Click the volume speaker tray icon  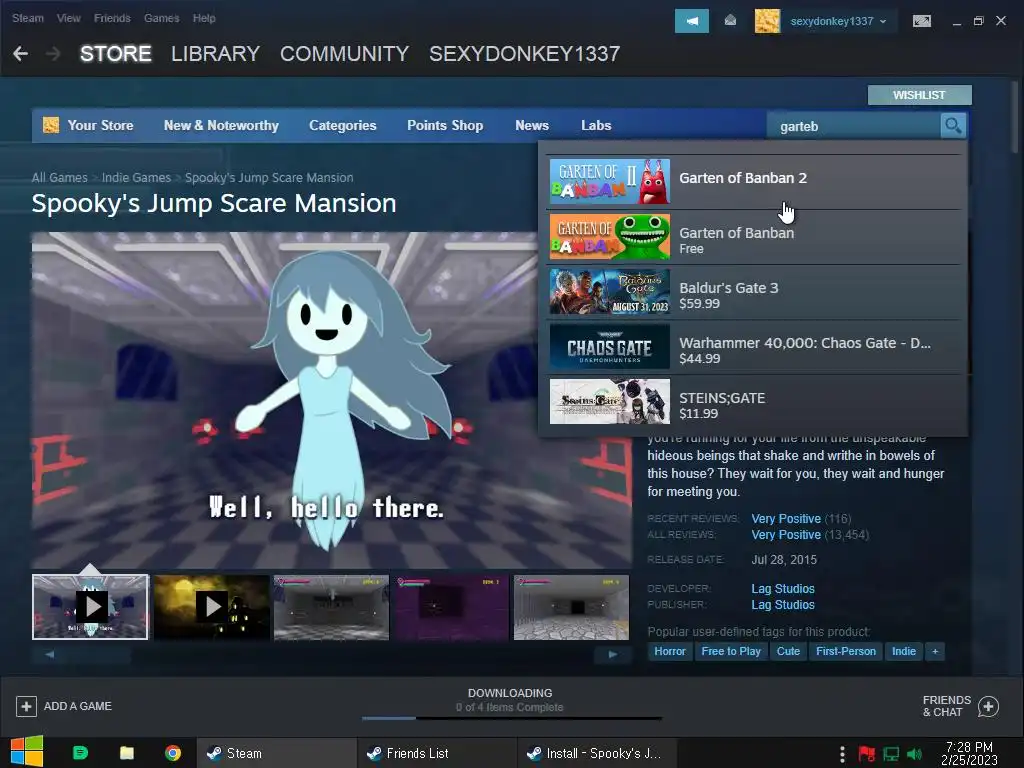914,754
